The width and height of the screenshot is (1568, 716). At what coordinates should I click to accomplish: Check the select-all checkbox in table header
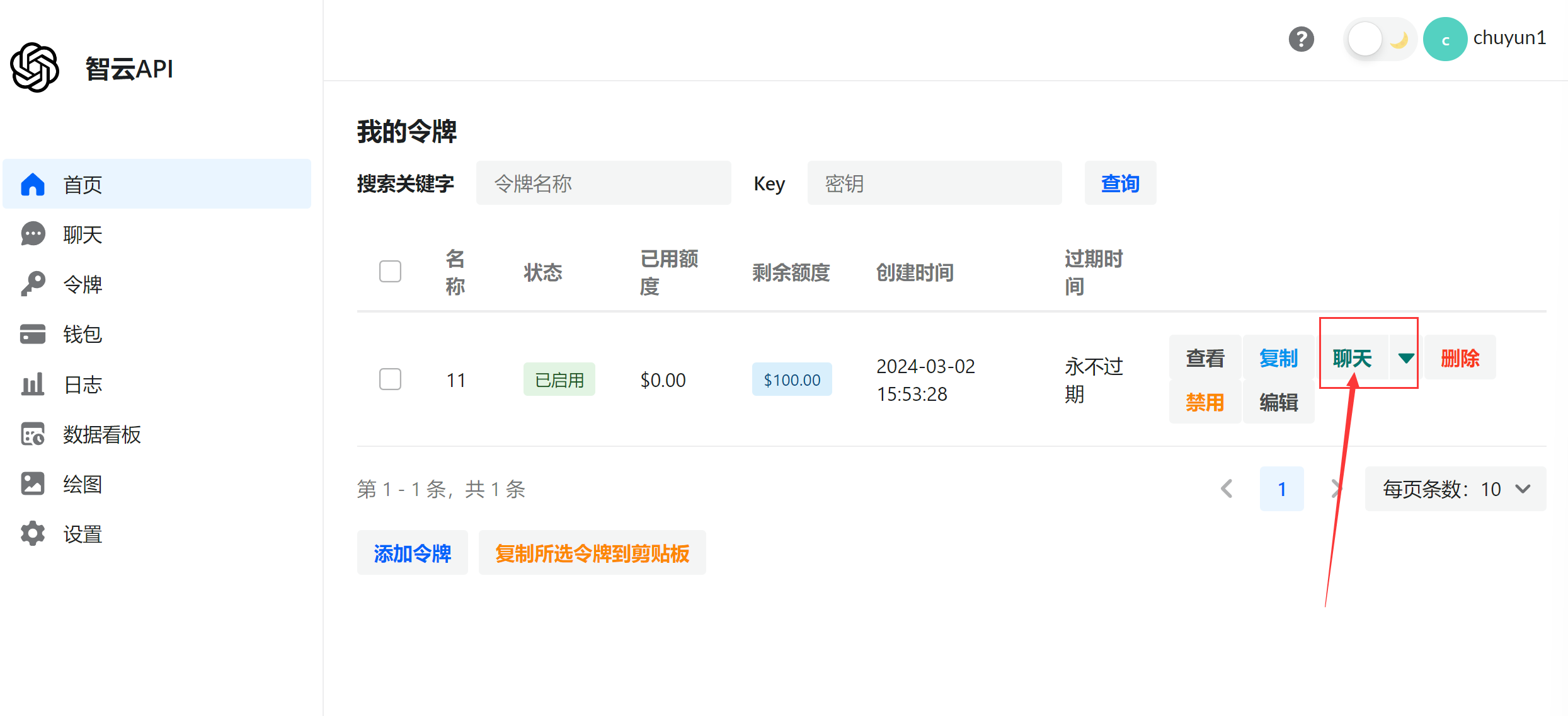[390, 272]
